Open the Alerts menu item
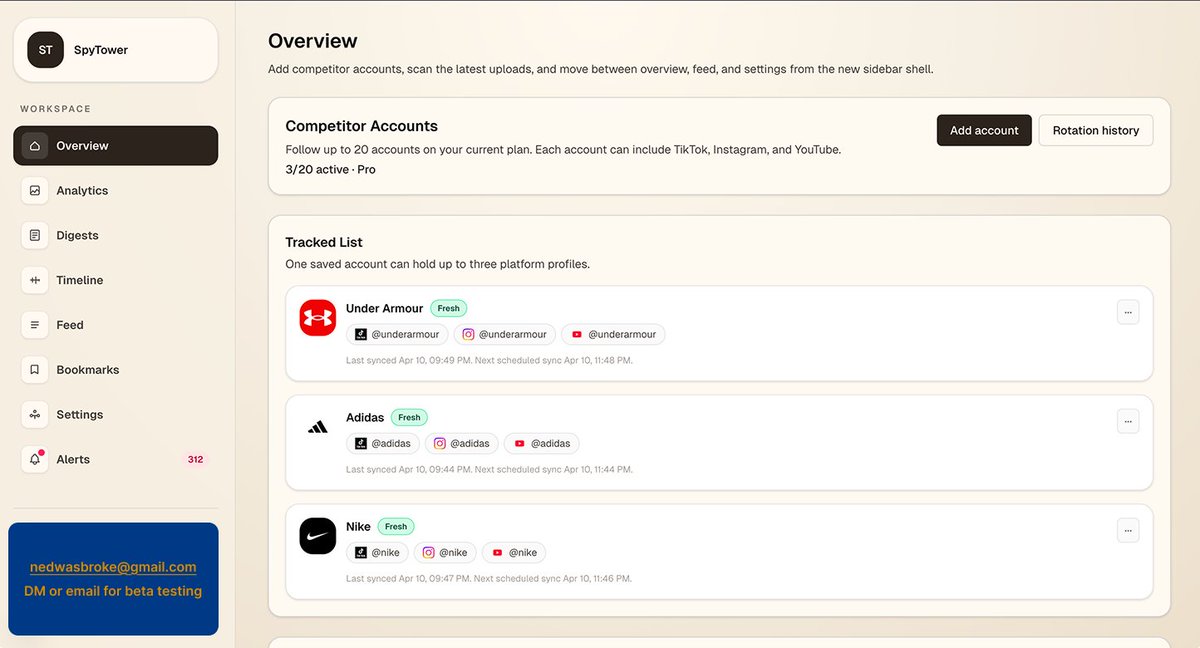The height and width of the screenshot is (648, 1200). (115, 459)
